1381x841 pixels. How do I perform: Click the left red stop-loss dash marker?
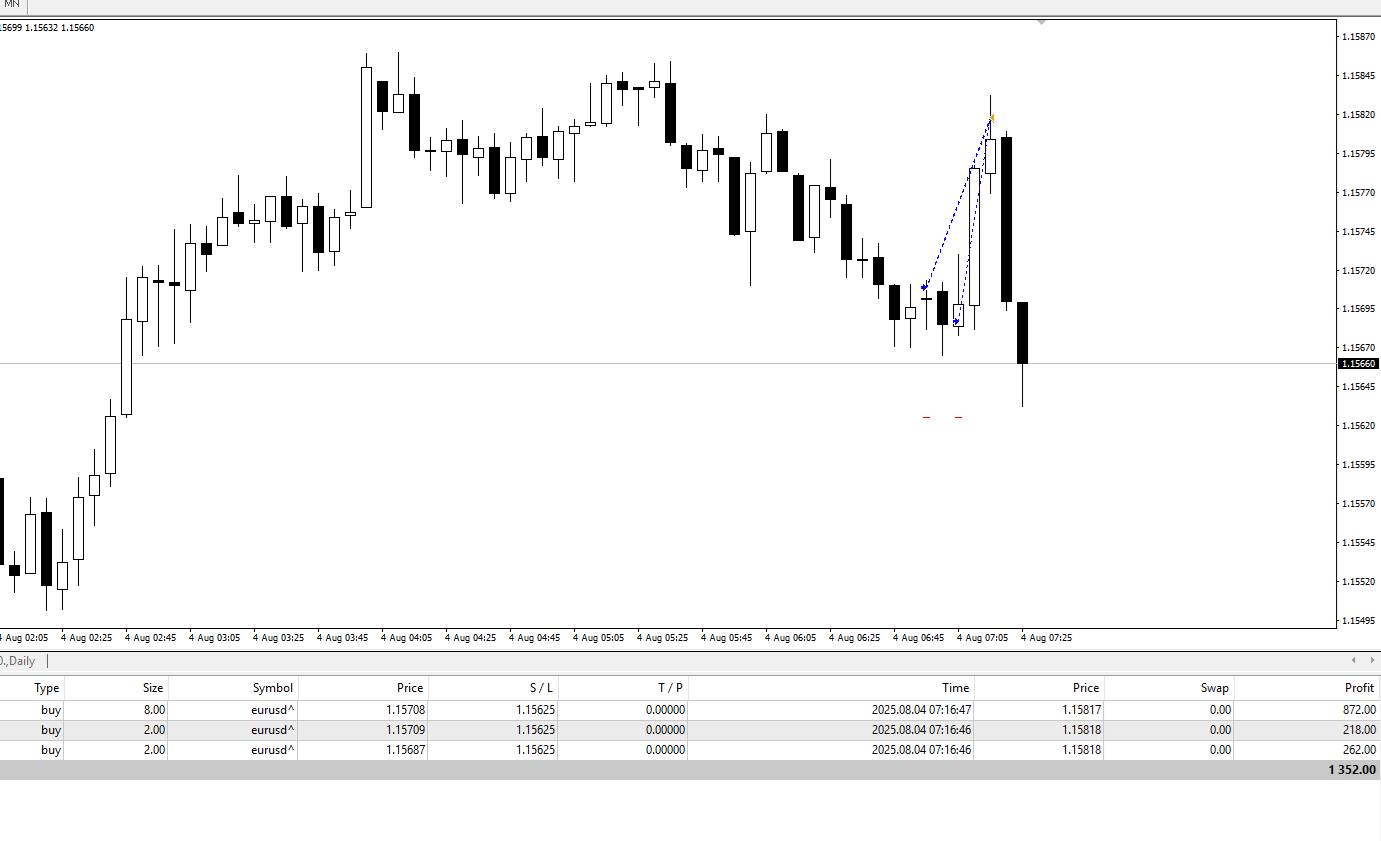[x=926, y=417]
